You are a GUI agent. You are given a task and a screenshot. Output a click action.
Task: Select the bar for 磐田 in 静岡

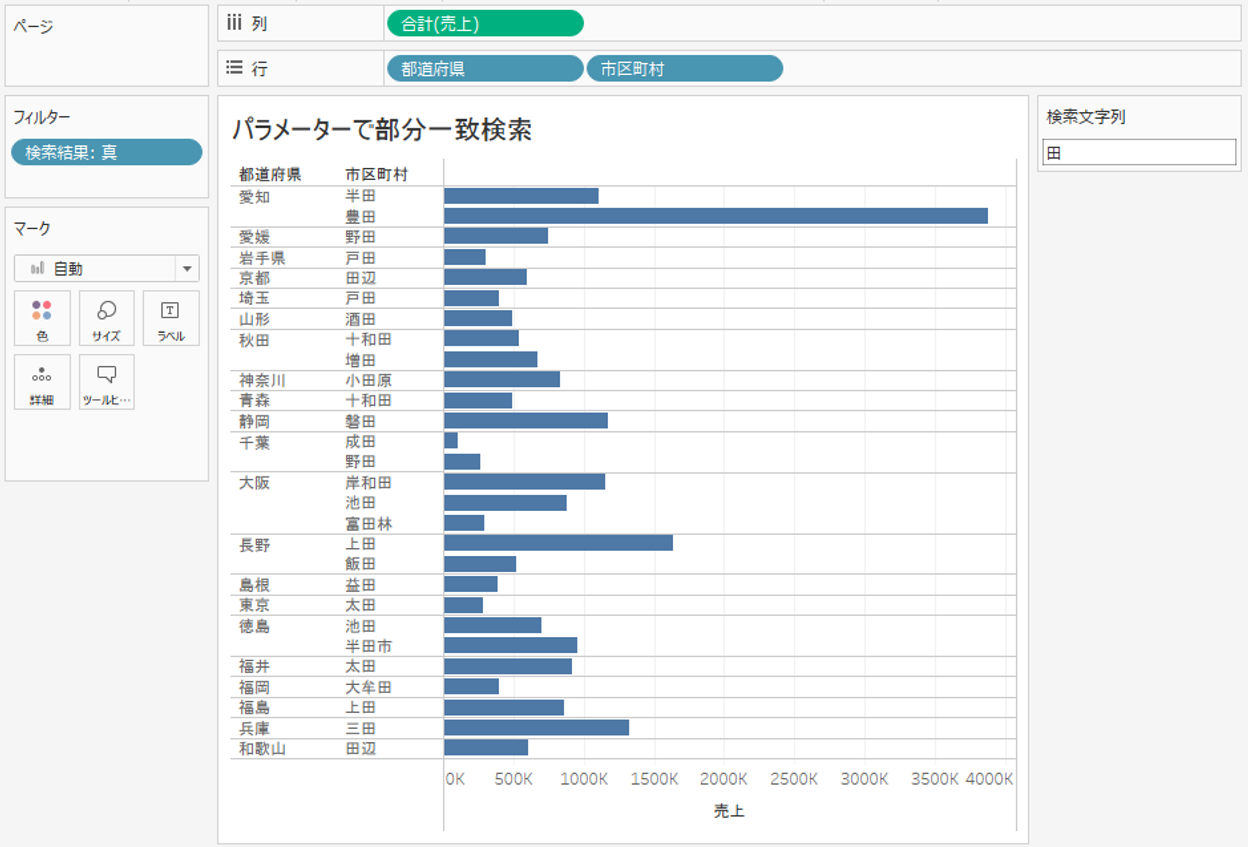(x=526, y=420)
